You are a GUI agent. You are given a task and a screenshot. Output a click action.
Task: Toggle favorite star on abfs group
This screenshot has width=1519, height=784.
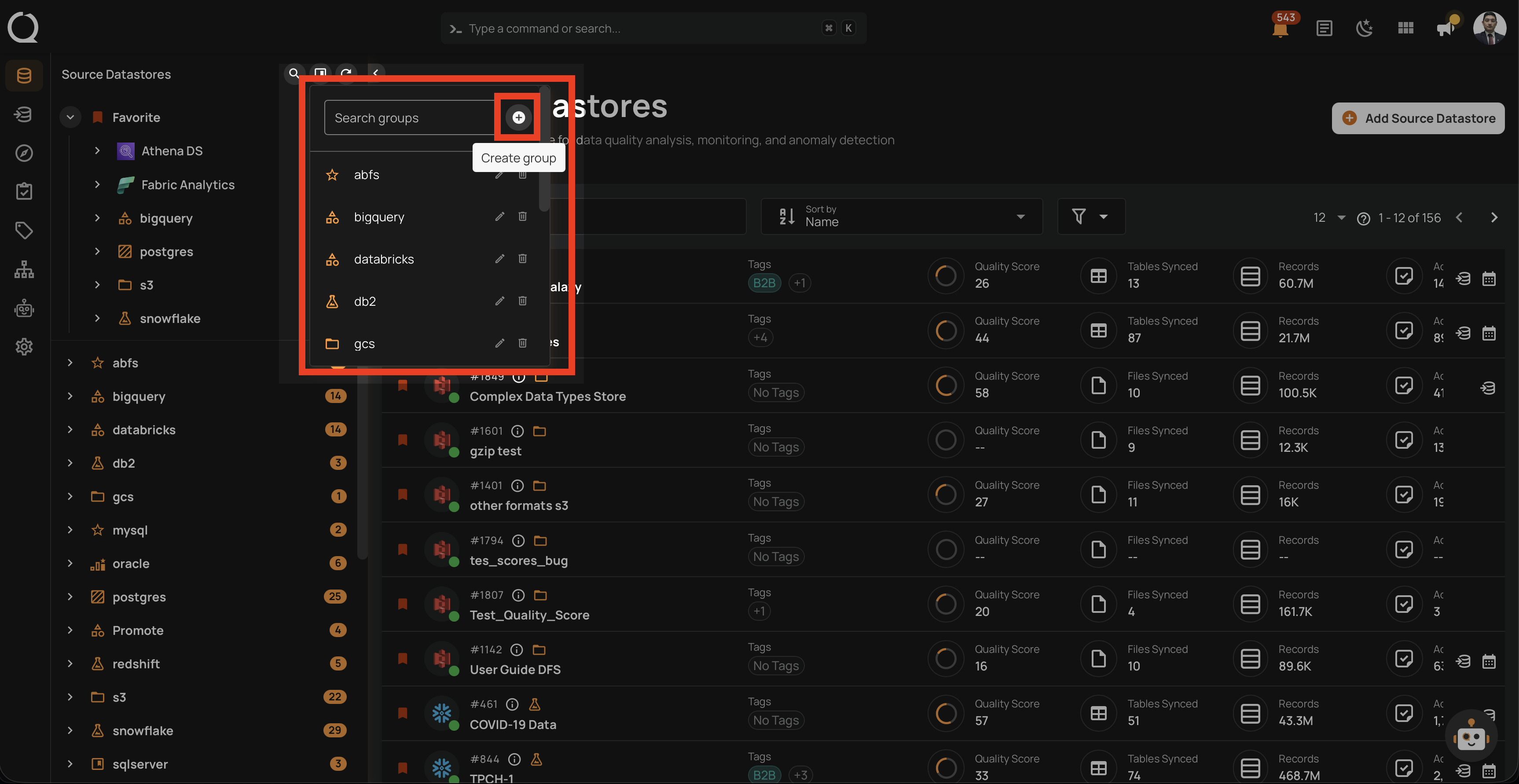(x=331, y=175)
